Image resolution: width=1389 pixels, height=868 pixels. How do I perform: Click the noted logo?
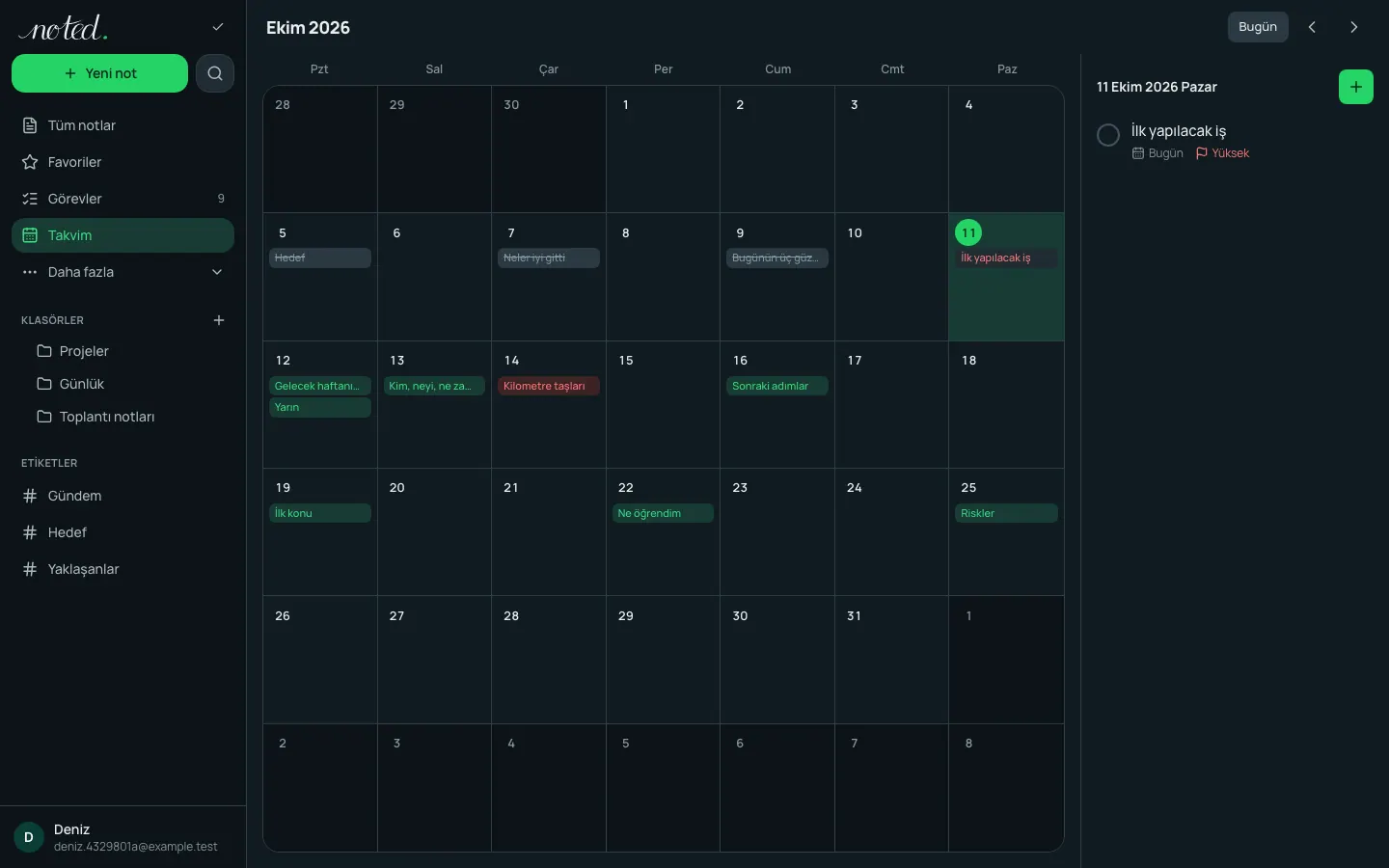64,28
